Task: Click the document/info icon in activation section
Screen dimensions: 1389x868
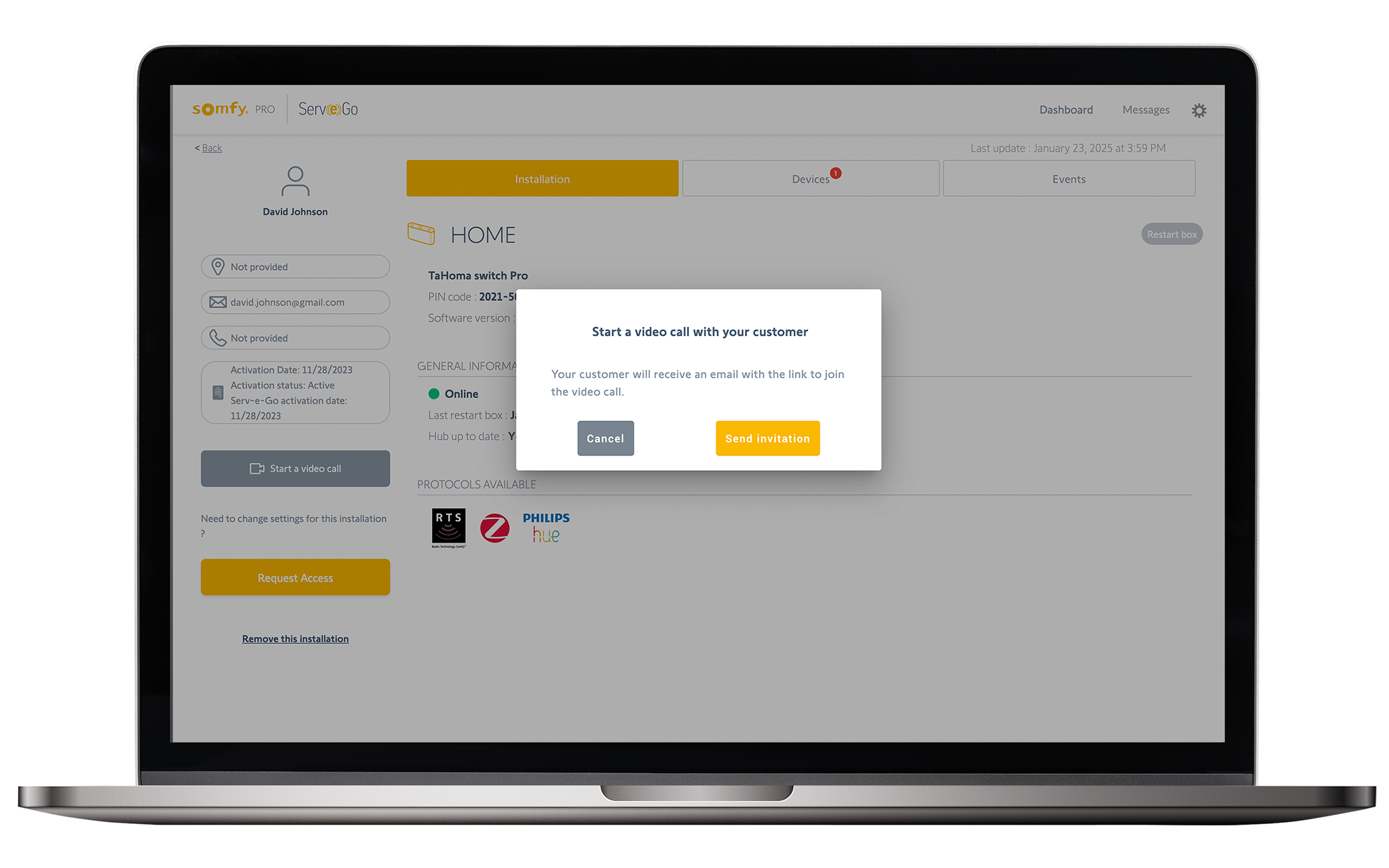Action: 218,391
